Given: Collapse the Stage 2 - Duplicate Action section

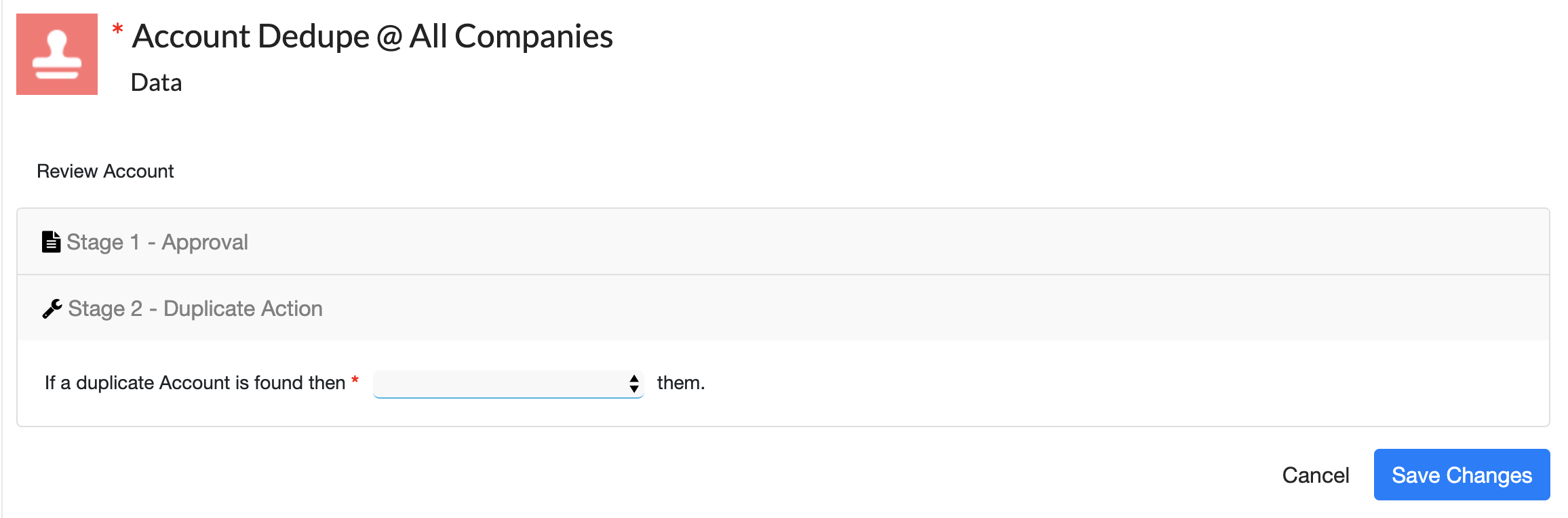Looking at the screenshot, I should (x=783, y=308).
